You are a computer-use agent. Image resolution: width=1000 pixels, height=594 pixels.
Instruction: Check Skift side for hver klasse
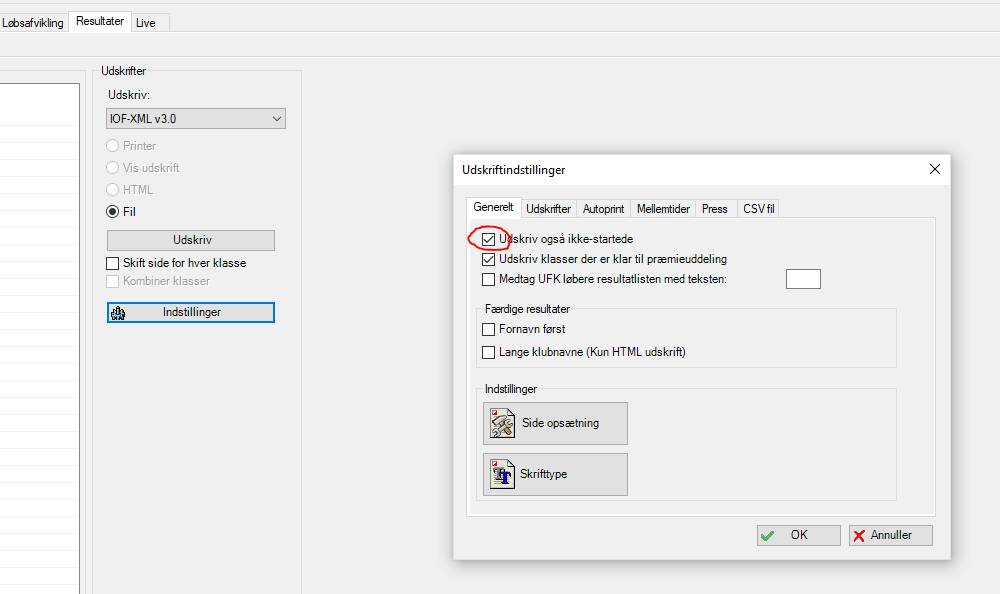[x=113, y=263]
